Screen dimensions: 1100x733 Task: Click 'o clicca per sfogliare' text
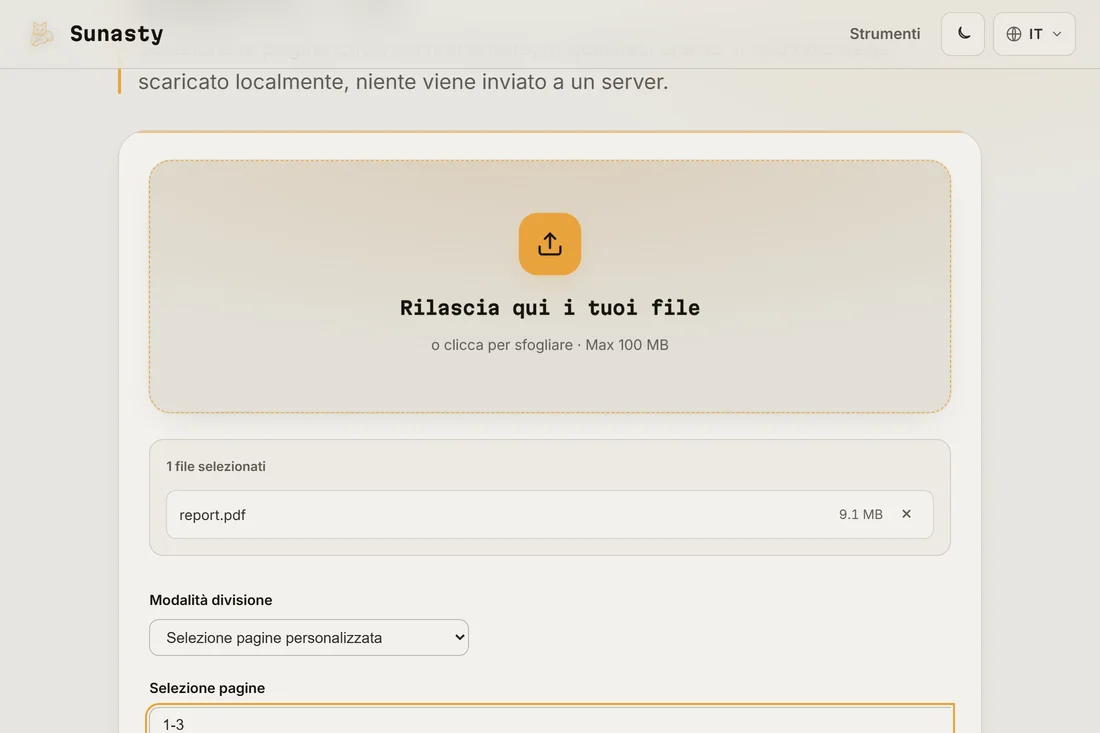[502, 345]
